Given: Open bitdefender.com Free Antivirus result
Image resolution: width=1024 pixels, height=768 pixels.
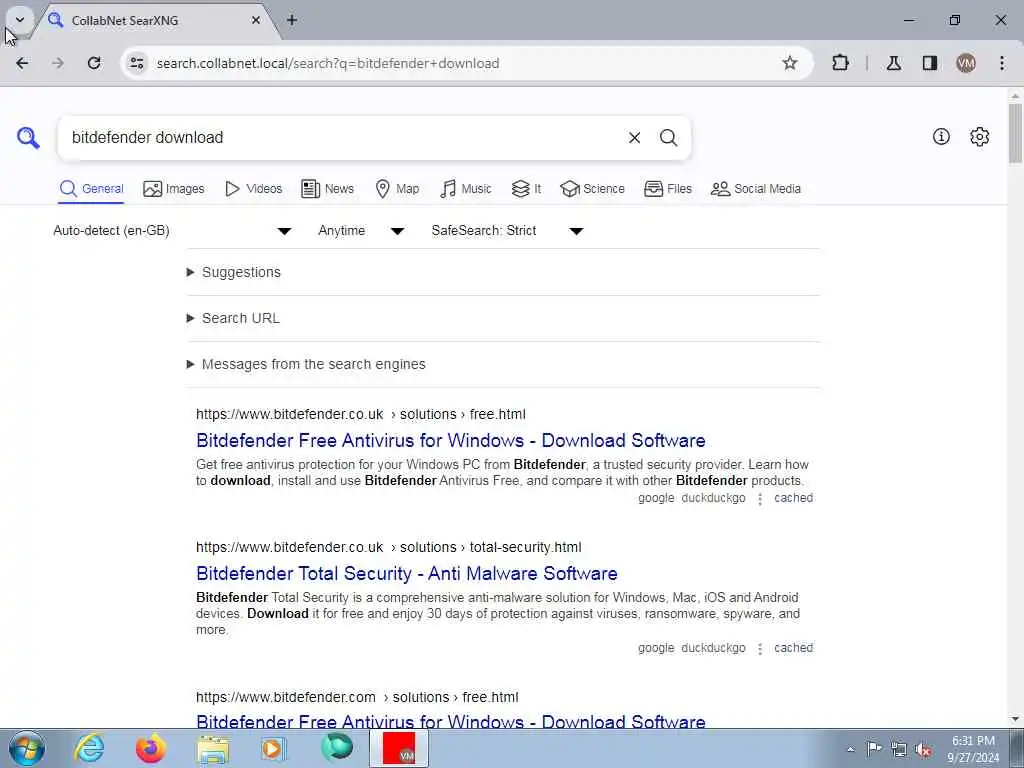Looking at the screenshot, I should pos(451,722).
